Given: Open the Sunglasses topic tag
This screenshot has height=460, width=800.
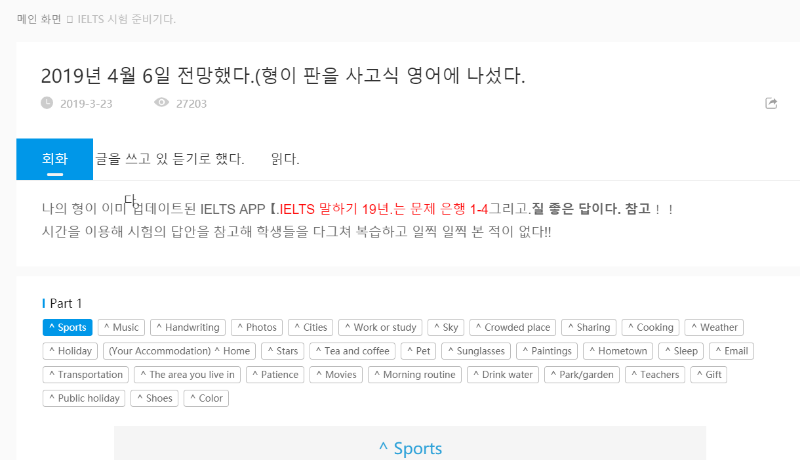Looking at the screenshot, I should [476, 351].
